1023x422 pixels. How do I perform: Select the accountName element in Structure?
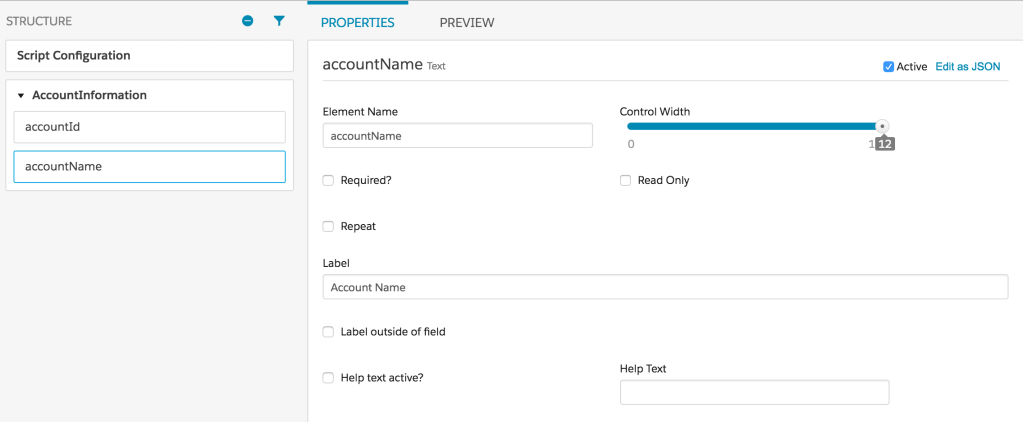[149, 167]
